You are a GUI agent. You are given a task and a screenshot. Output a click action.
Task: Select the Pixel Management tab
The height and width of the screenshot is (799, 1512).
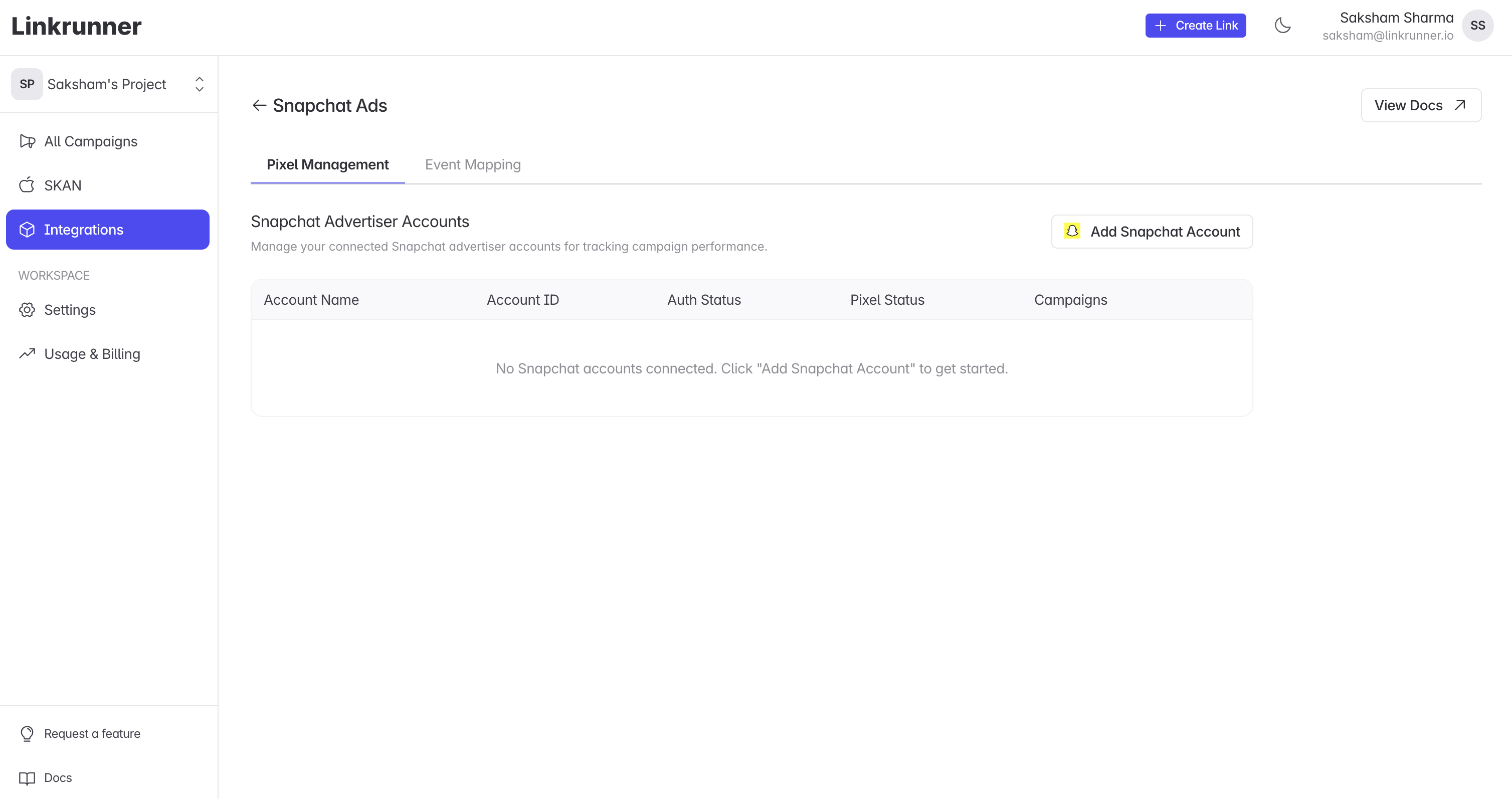pyautogui.click(x=327, y=164)
